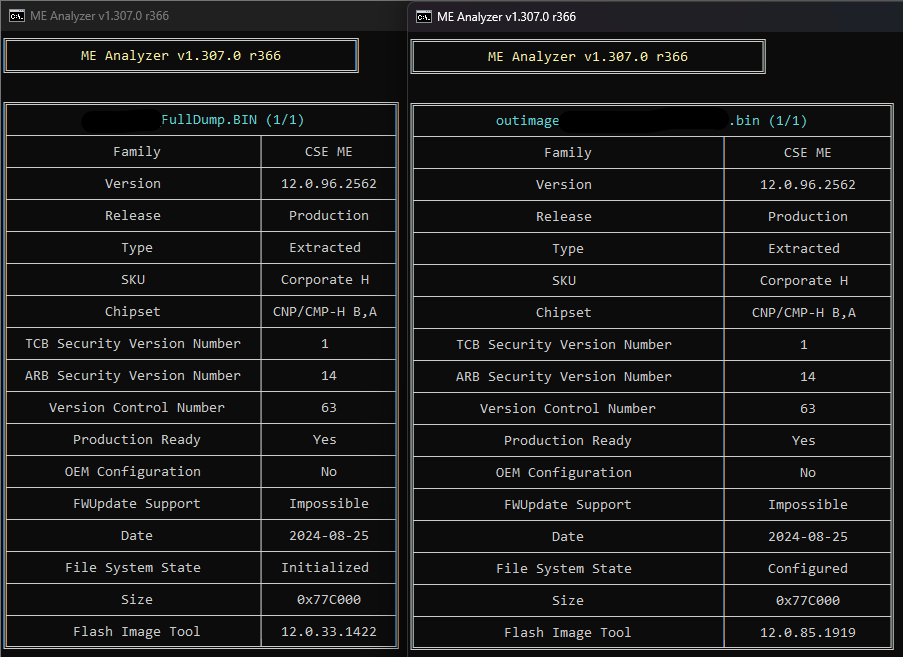Select the Date label in the FullDump.BIN table
This screenshot has height=657, width=903.
click(x=136, y=536)
